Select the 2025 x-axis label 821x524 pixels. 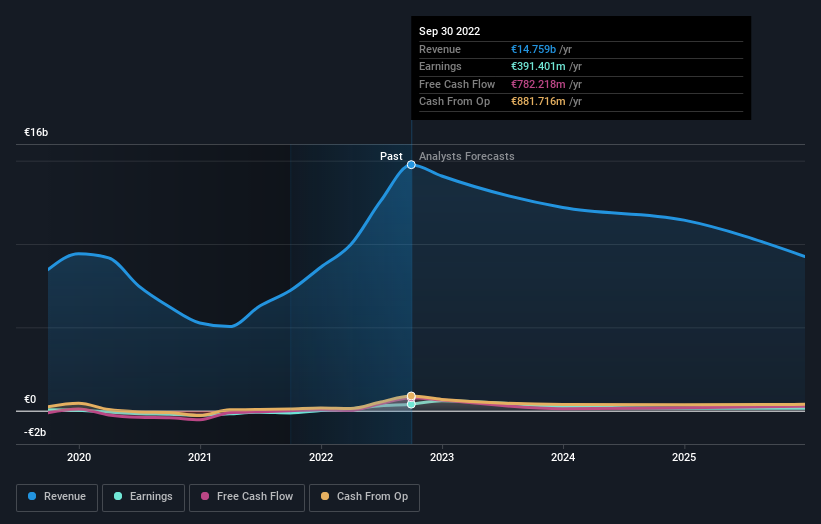(684, 457)
